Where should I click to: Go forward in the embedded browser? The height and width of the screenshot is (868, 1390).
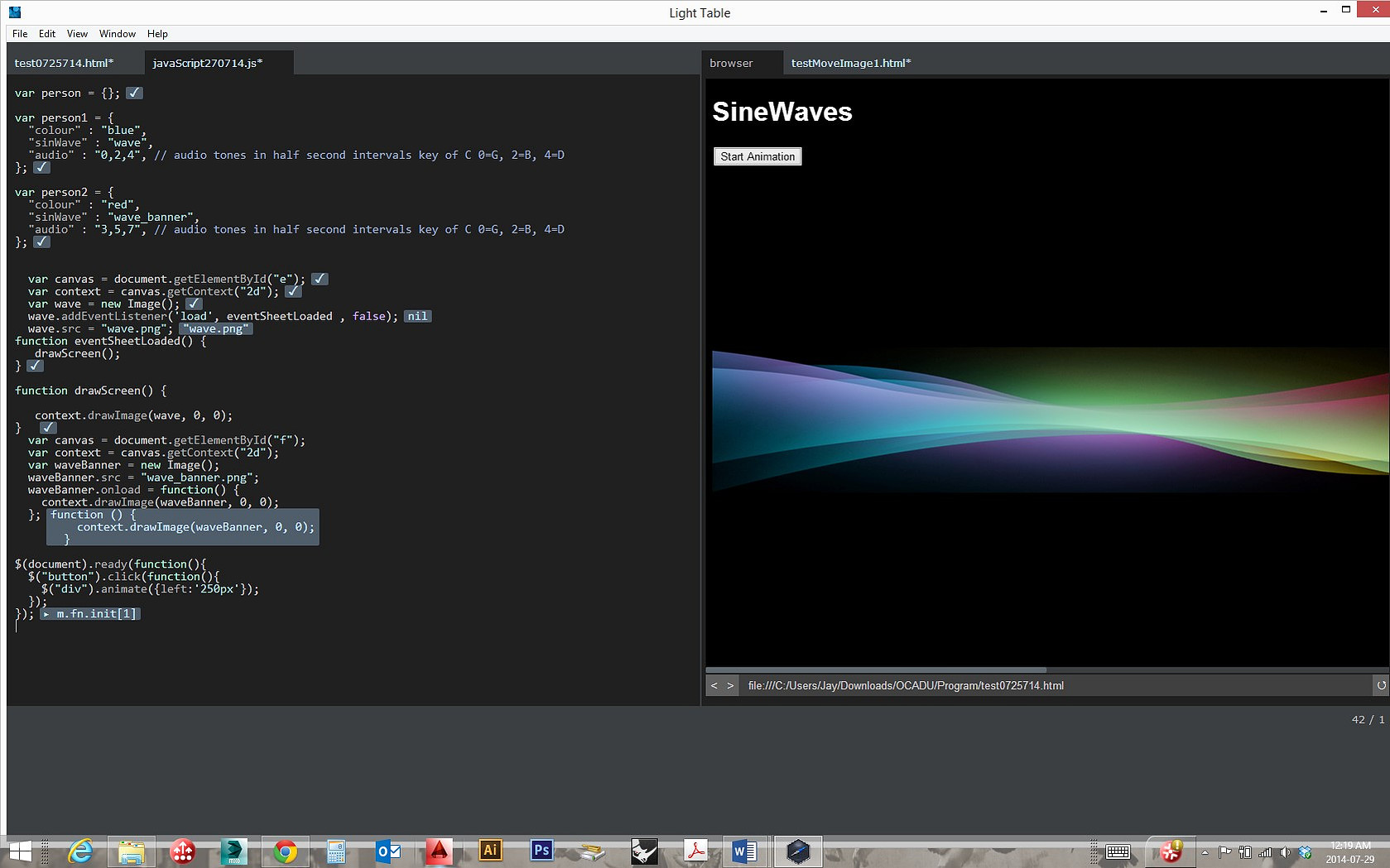point(730,685)
